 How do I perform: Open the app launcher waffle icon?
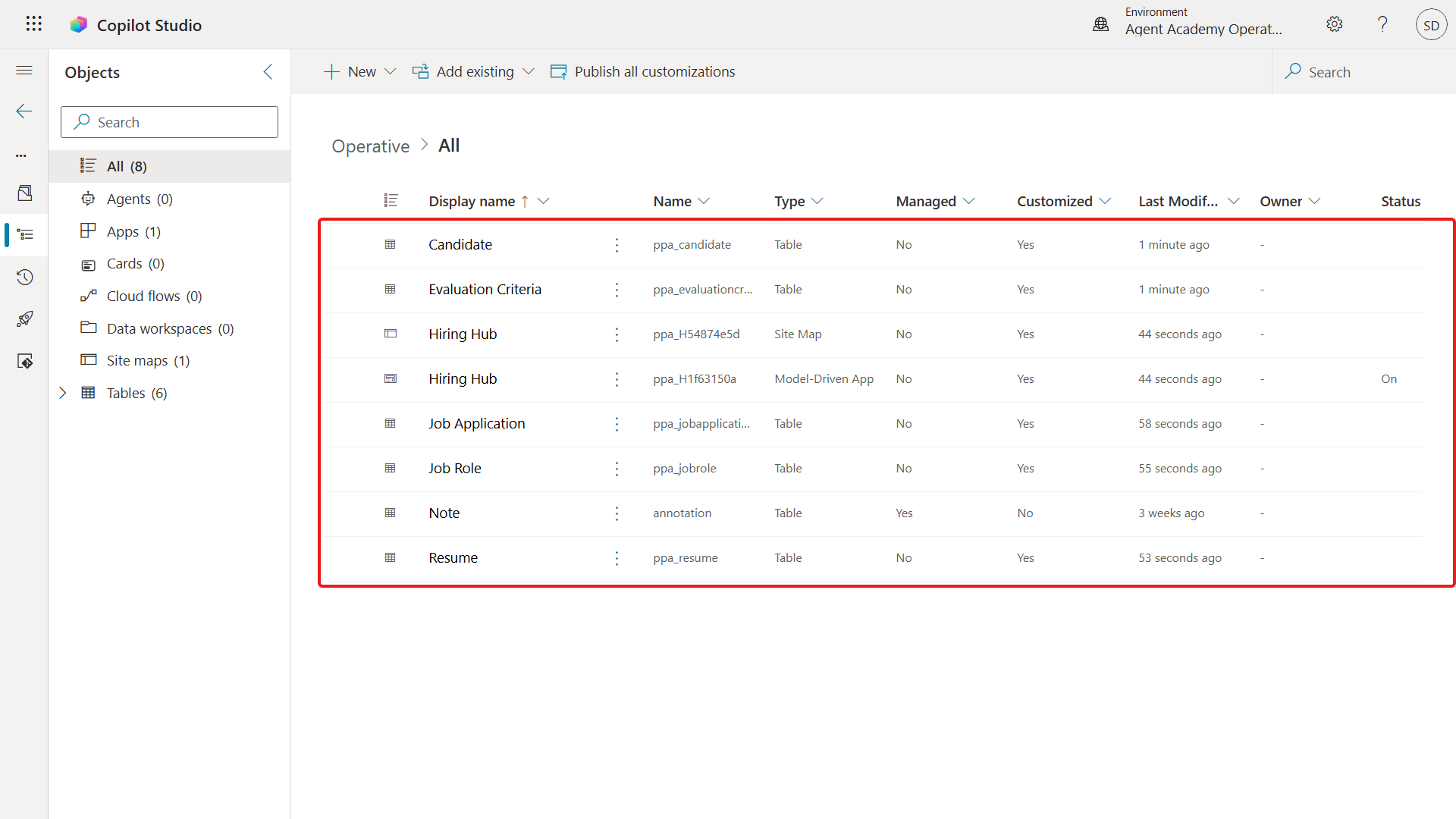[33, 24]
